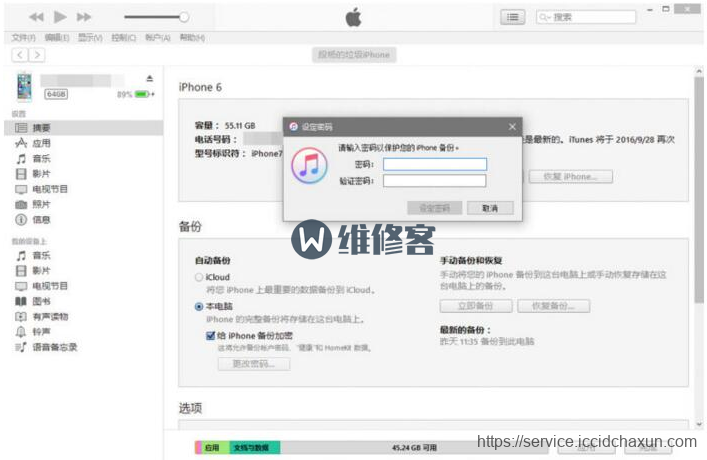Click the 设定密码 confirm button
The width and height of the screenshot is (707, 460).
pos(435,208)
